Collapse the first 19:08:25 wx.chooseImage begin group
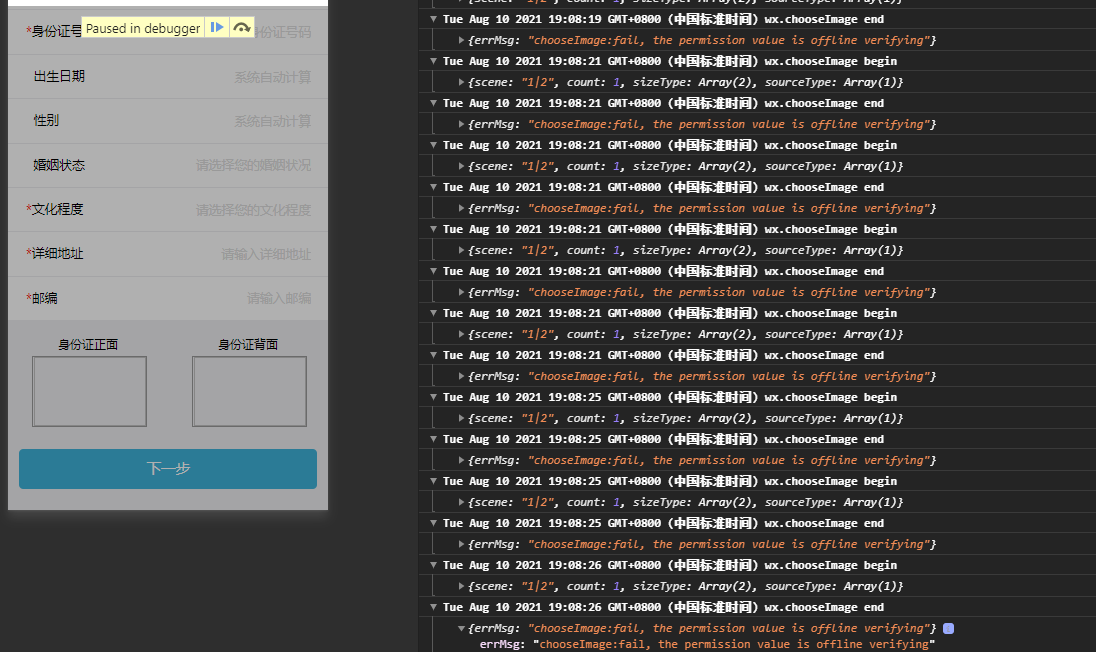The width and height of the screenshot is (1096, 652). tap(433, 398)
